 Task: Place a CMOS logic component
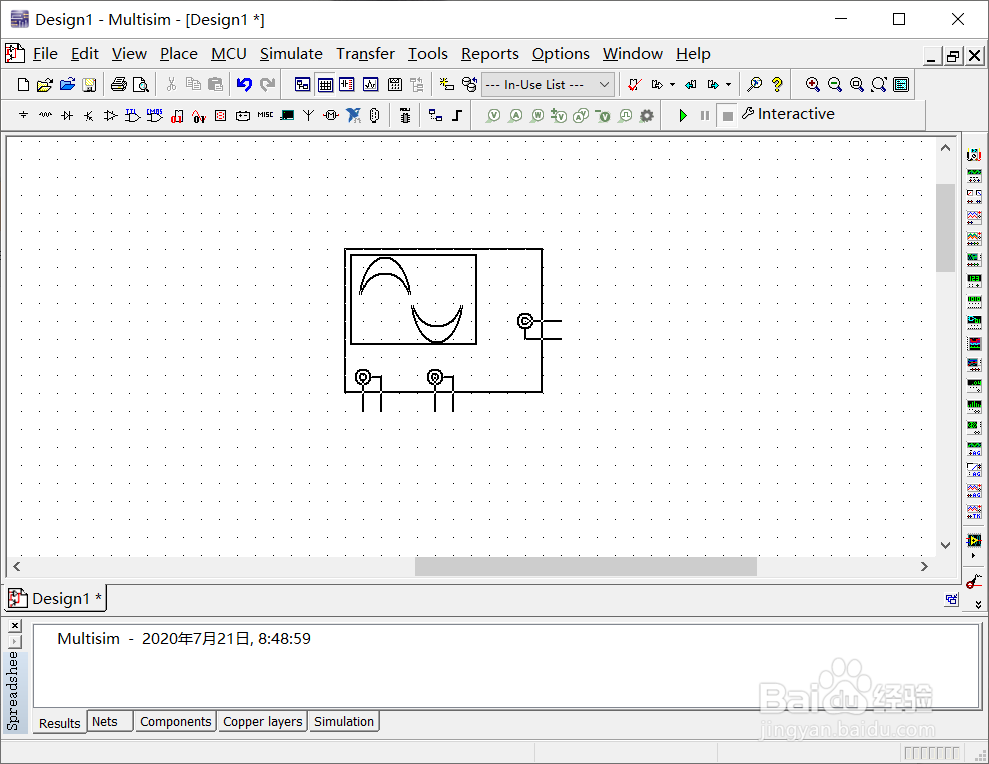click(155, 115)
